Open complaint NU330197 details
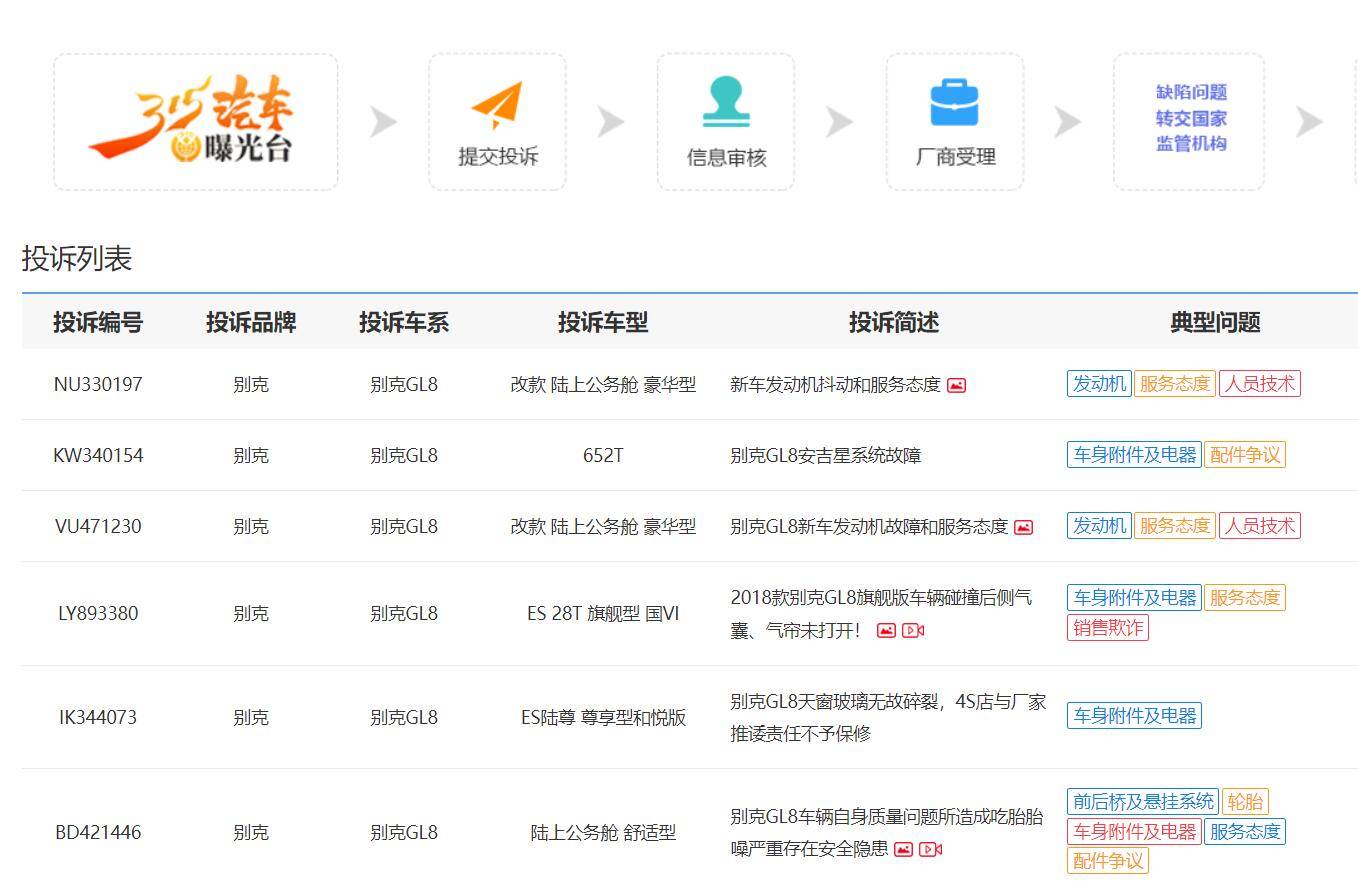 [96, 384]
